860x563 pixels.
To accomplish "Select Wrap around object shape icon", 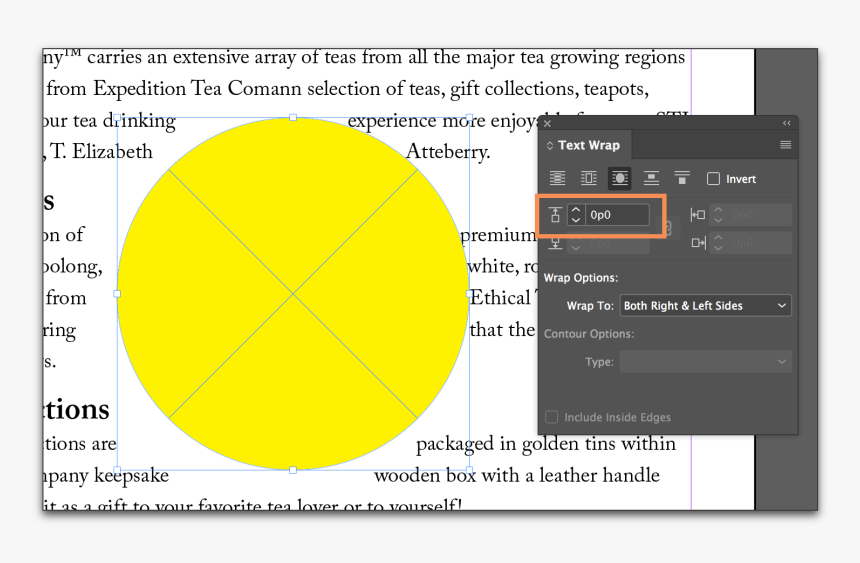I will (620, 178).
